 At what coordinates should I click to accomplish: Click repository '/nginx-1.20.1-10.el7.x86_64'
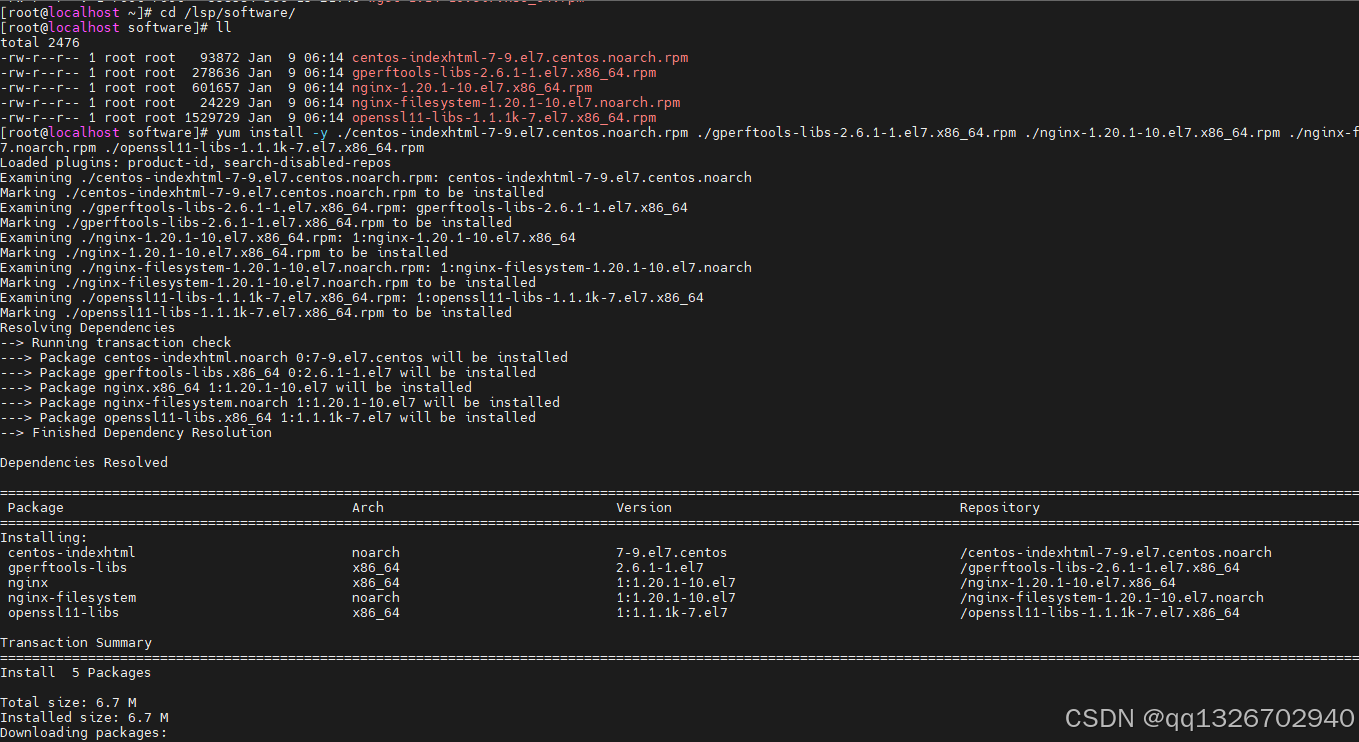1068,582
